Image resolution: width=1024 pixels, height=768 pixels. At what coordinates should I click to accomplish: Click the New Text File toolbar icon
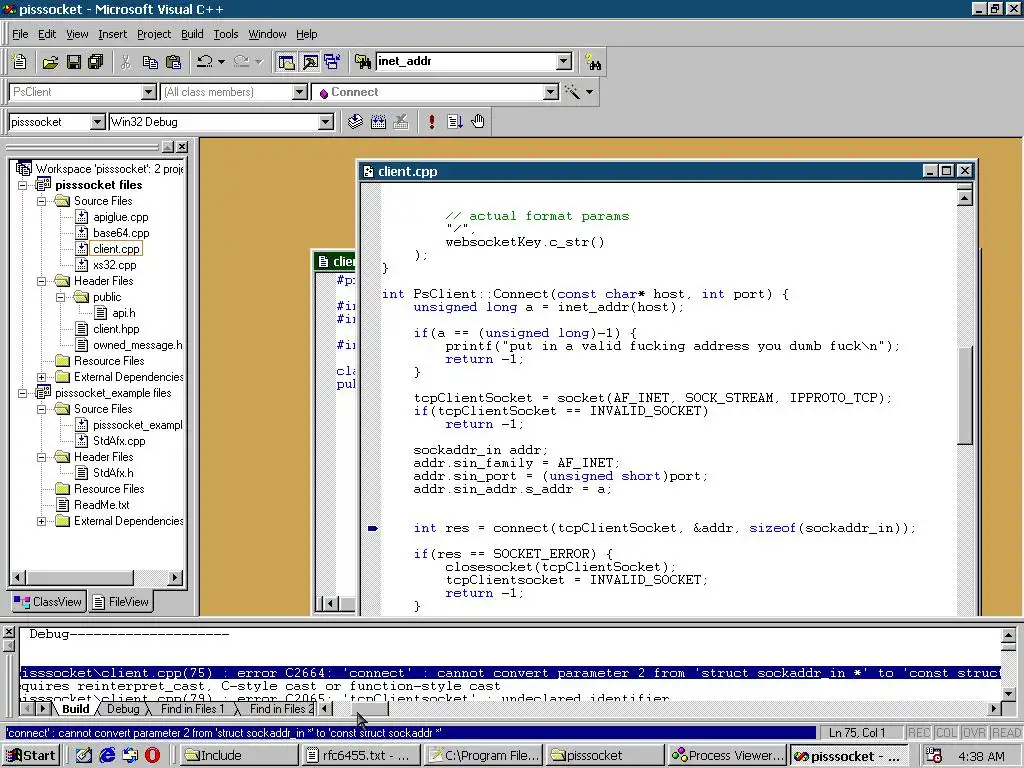coord(20,62)
